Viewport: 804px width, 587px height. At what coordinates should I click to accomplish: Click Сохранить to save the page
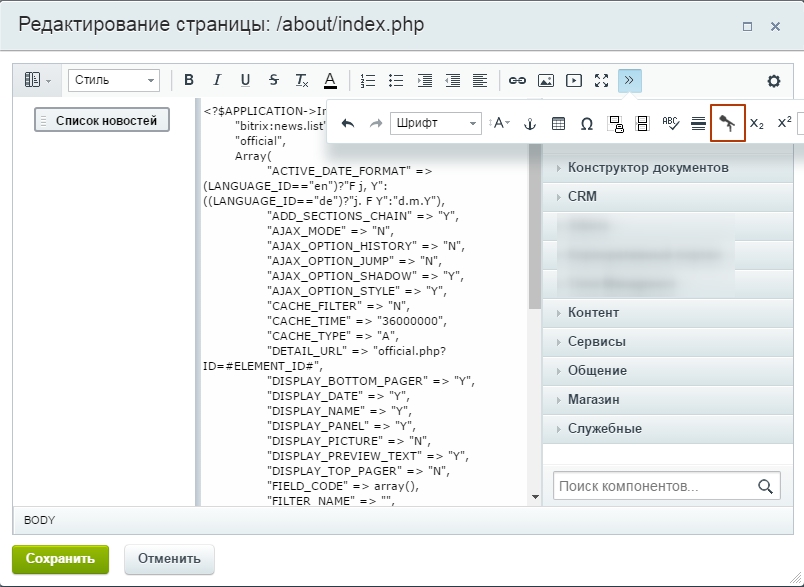[x=60, y=559]
